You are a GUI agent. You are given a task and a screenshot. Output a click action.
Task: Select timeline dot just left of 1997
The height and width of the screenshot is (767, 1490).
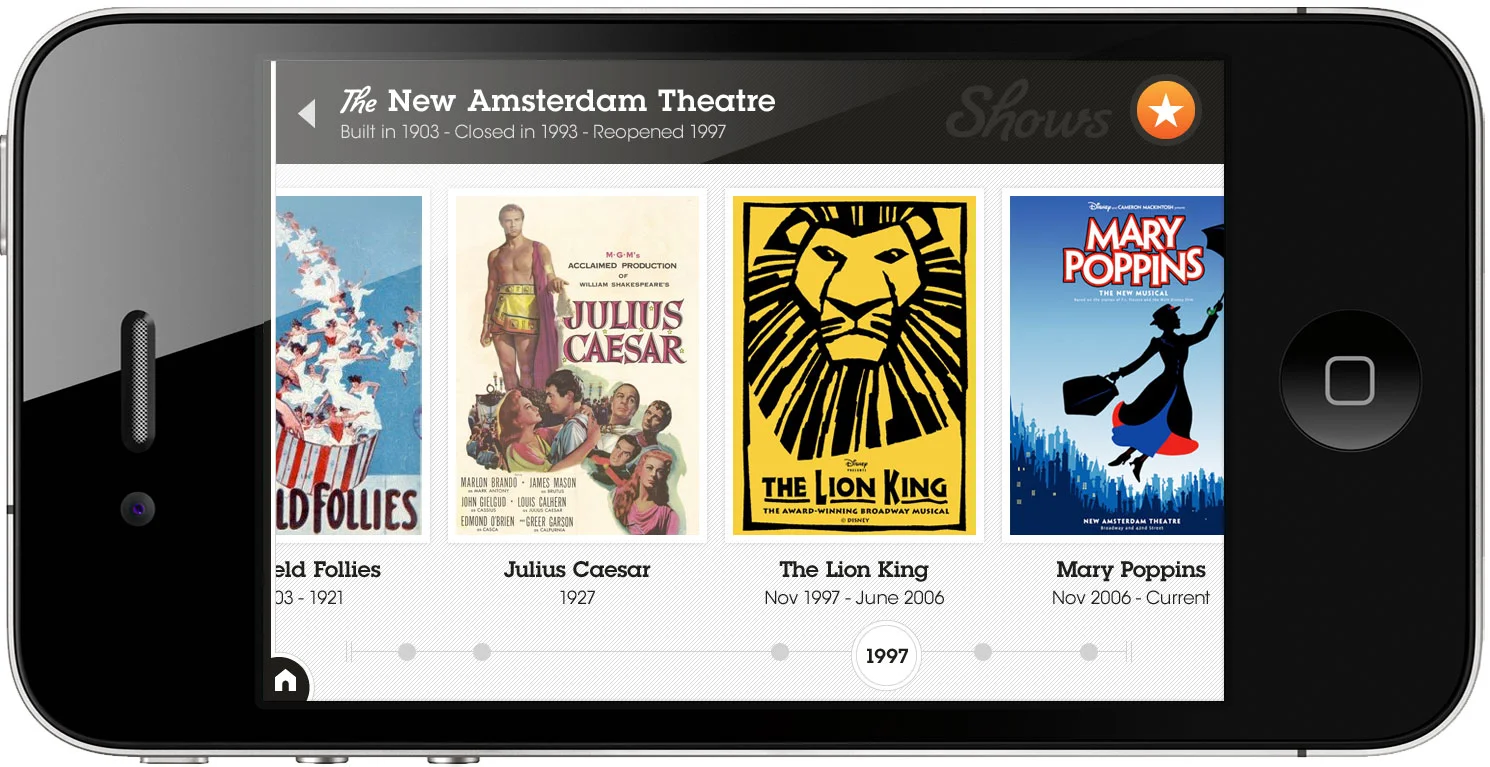point(780,652)
